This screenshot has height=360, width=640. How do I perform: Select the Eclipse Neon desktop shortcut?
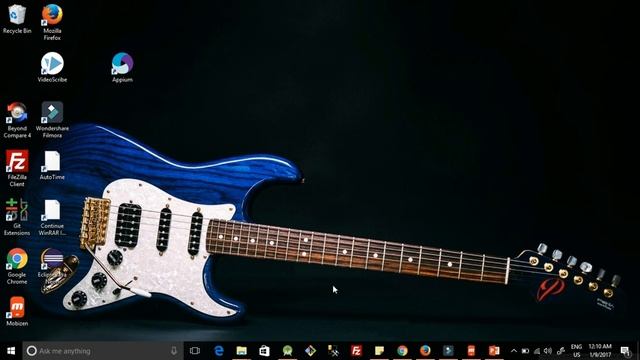52,266
